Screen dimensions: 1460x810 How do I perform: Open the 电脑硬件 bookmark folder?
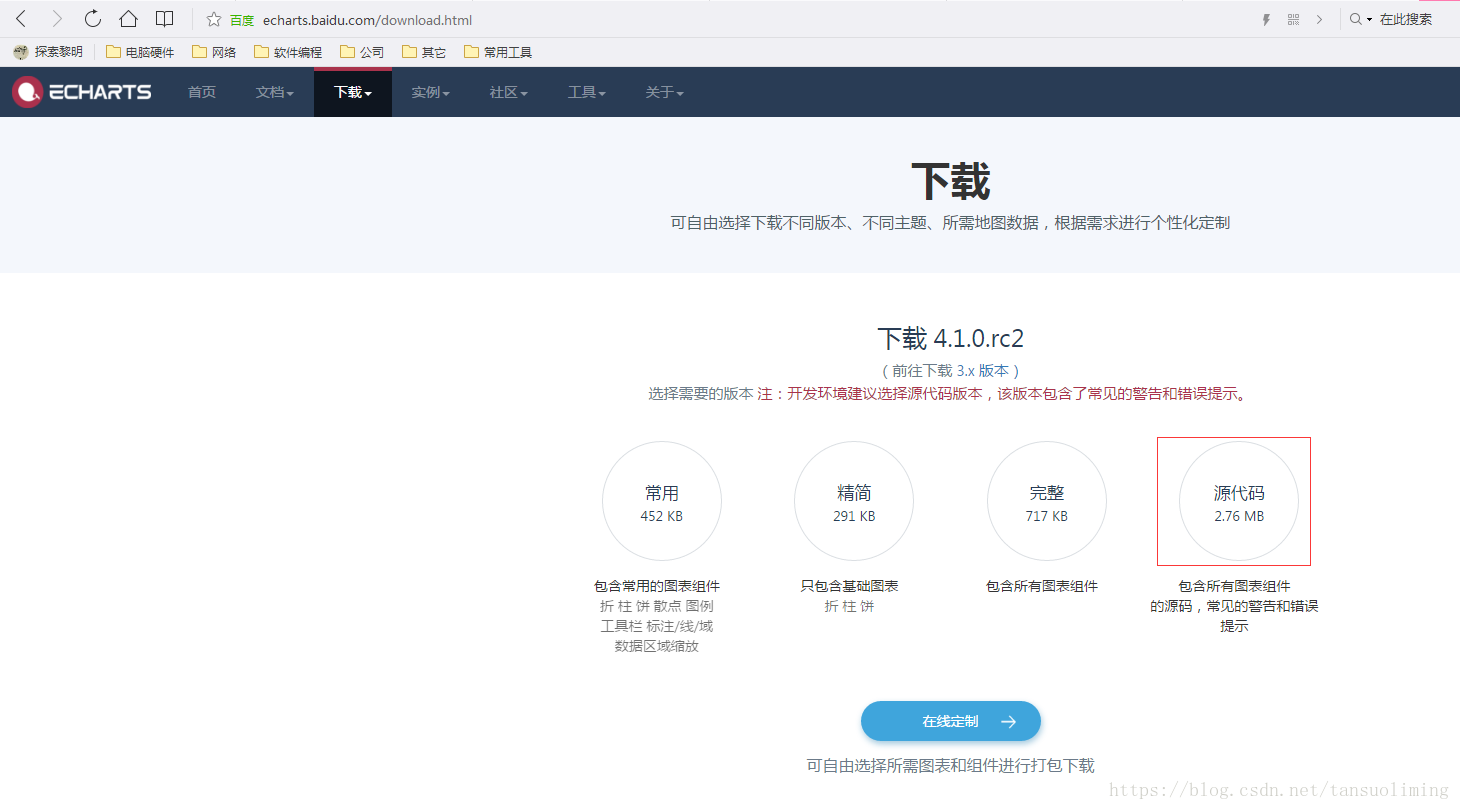click(x=140, y=52)
